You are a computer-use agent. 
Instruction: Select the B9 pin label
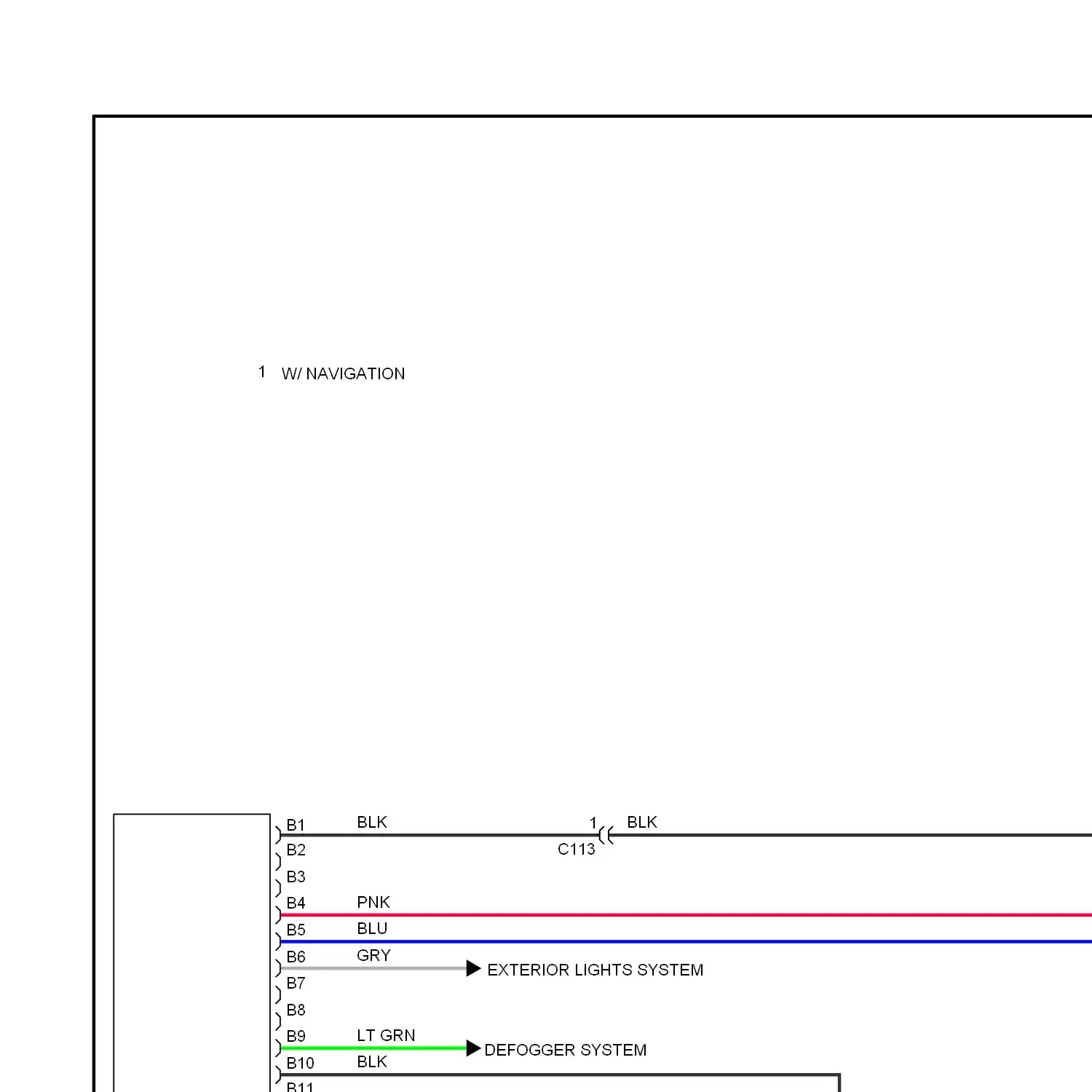tap(296, 1036)
